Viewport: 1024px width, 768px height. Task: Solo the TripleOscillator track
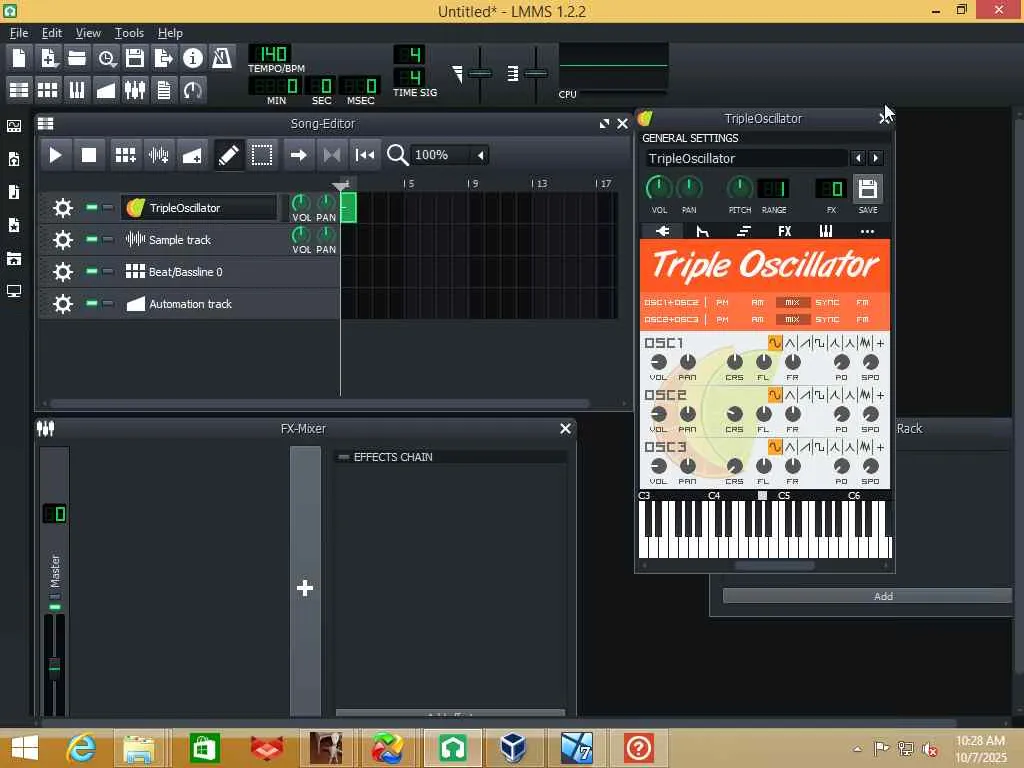pos(108,208)
